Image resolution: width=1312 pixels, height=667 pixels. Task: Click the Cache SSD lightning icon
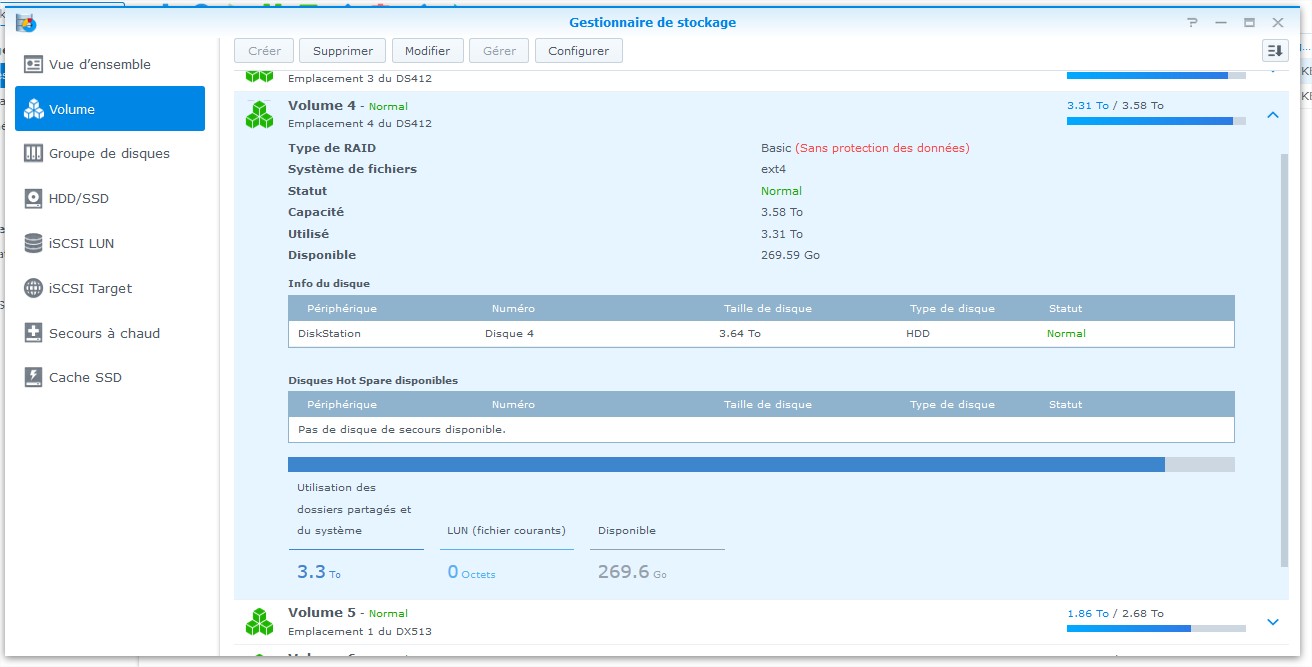33,377
